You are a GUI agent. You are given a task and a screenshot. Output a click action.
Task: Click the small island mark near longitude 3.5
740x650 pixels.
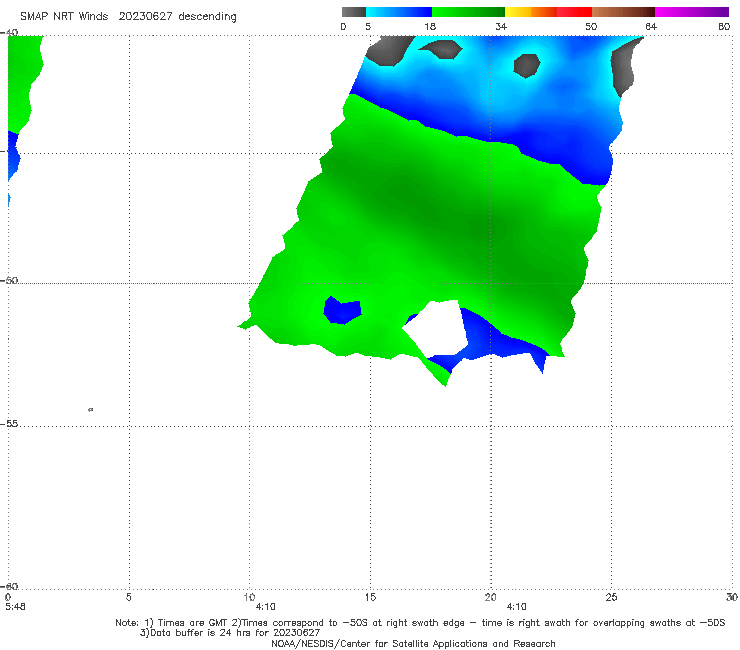tap(91, 410)
